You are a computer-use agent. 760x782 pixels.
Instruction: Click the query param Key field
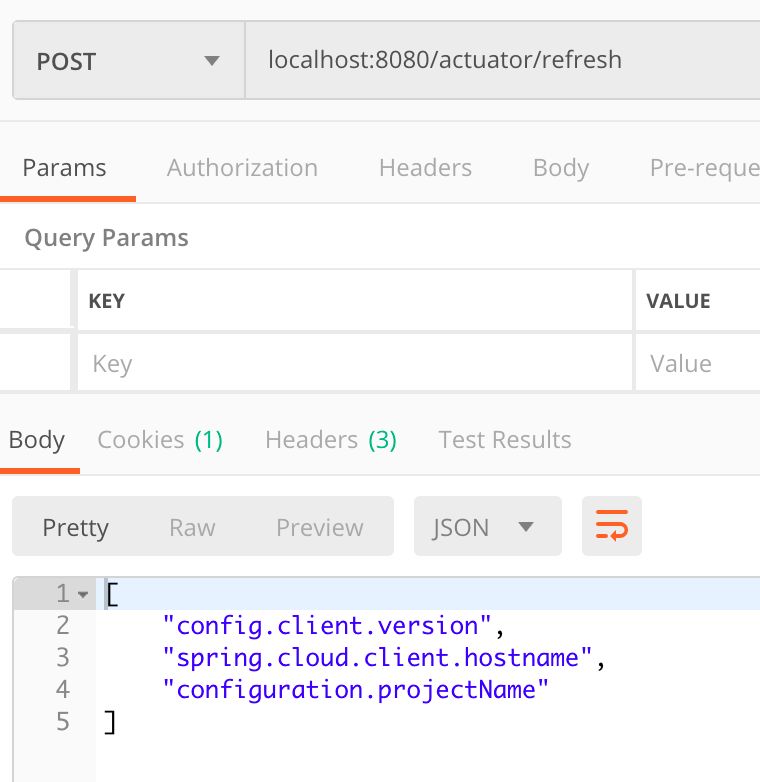[355, 364]
